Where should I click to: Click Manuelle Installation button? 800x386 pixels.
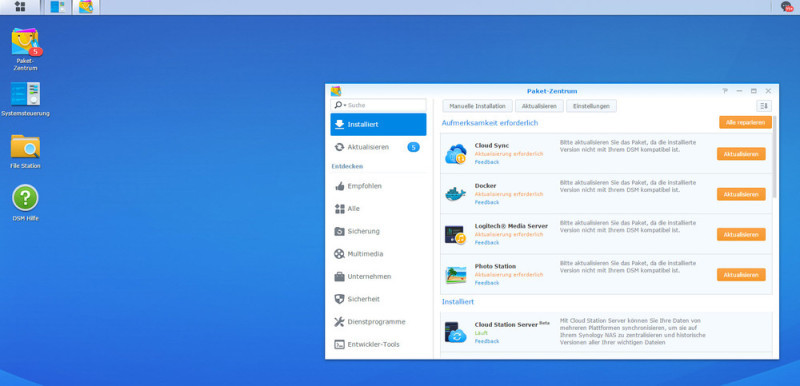(x=477, y=106)
